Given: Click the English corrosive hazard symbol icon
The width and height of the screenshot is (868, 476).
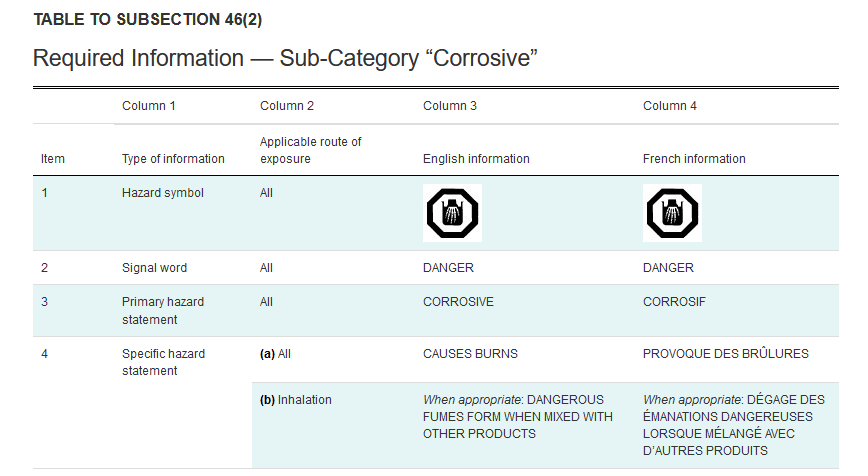Looking at the screenshot, I should click(452, 213).
